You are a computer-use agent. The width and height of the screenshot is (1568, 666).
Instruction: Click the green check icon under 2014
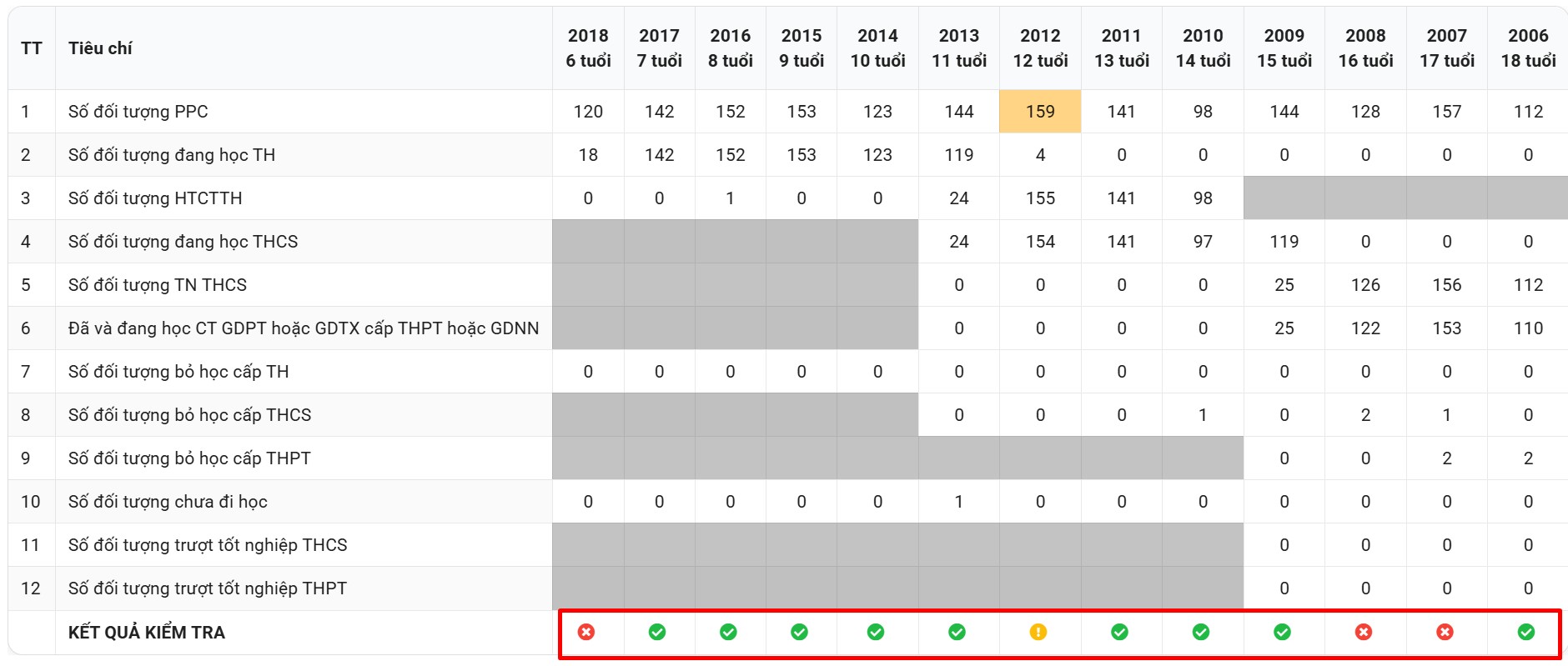pyautogui.click(x=876, y=632)
